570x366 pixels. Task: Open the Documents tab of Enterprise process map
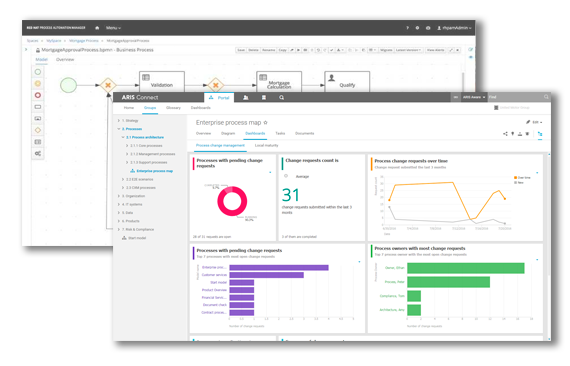[x=305, y=133]
